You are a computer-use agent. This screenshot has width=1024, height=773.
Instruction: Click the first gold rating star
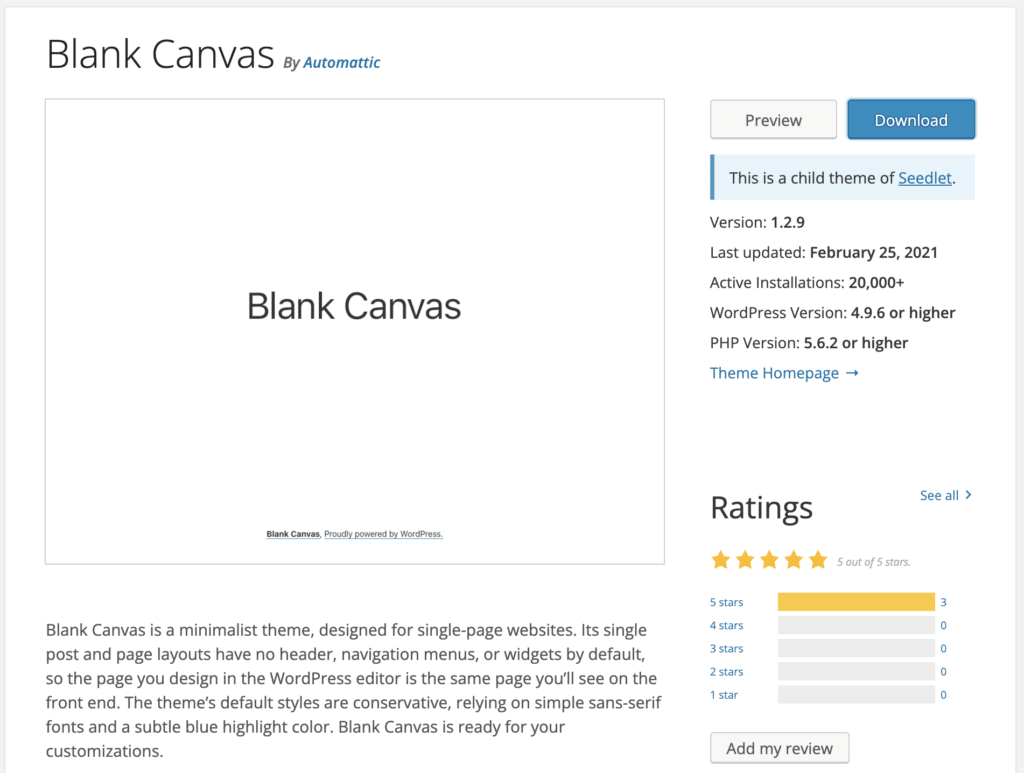[720, 560]
